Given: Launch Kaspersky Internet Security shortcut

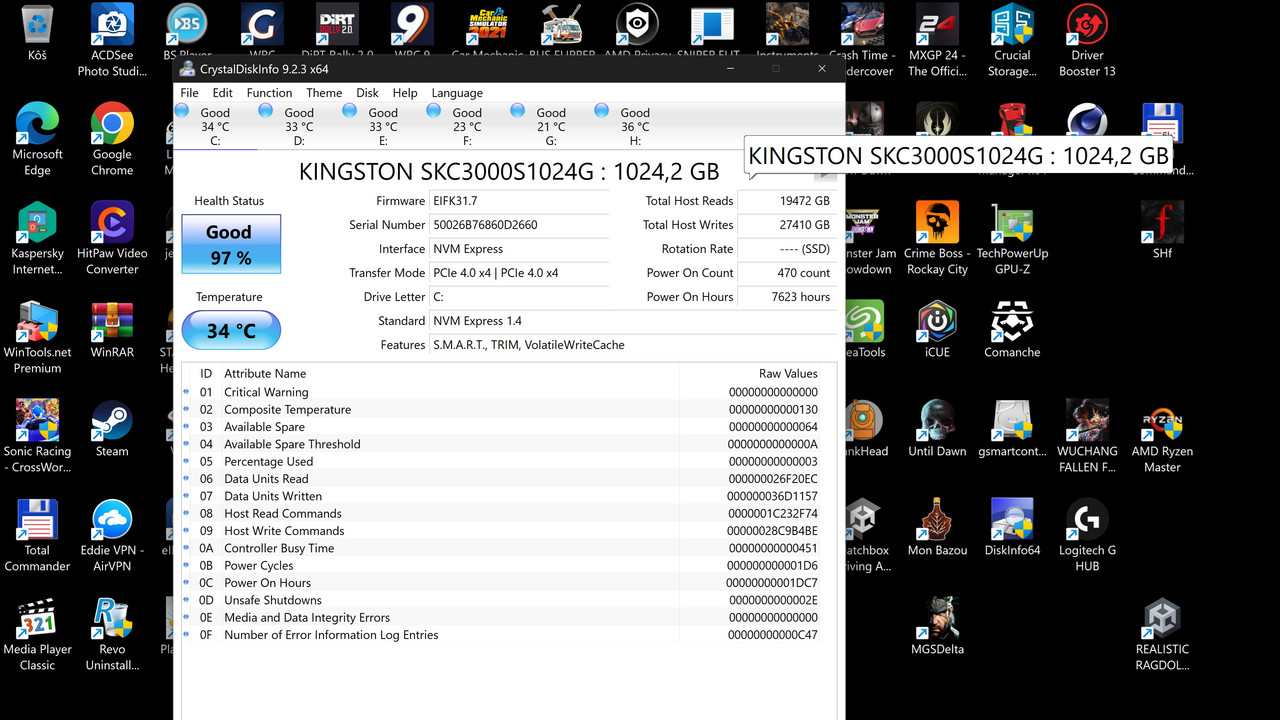Looking at the screenshot, I should tap(37, 238).
